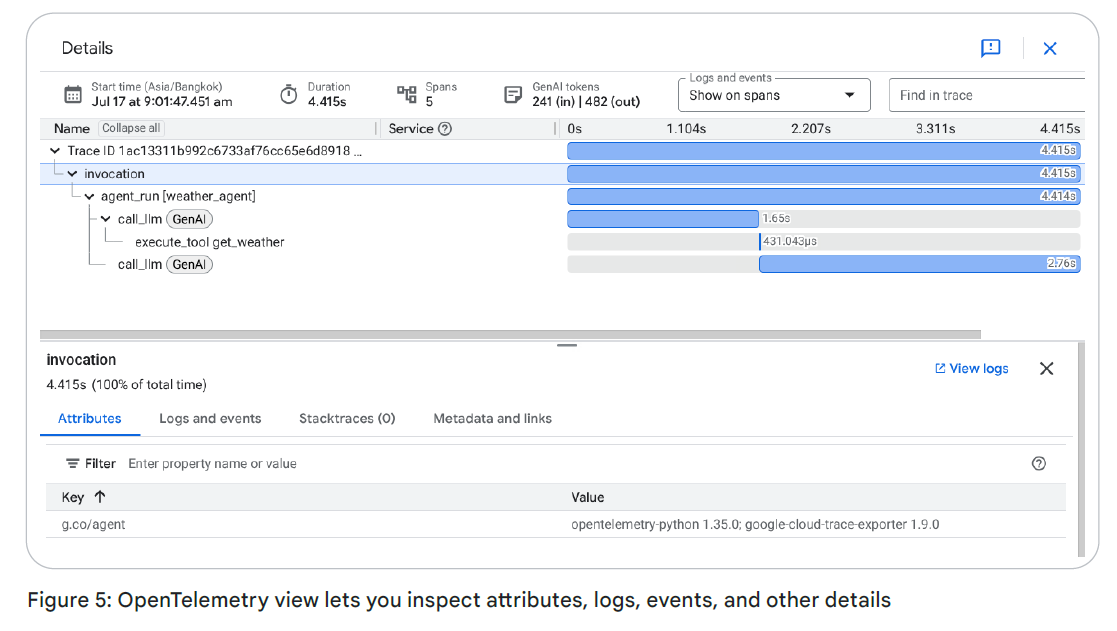Click the execute_tool get_weather timeline bar
Image resolution: width=1117 pixels, height=631 pixels.
point(760,242)
